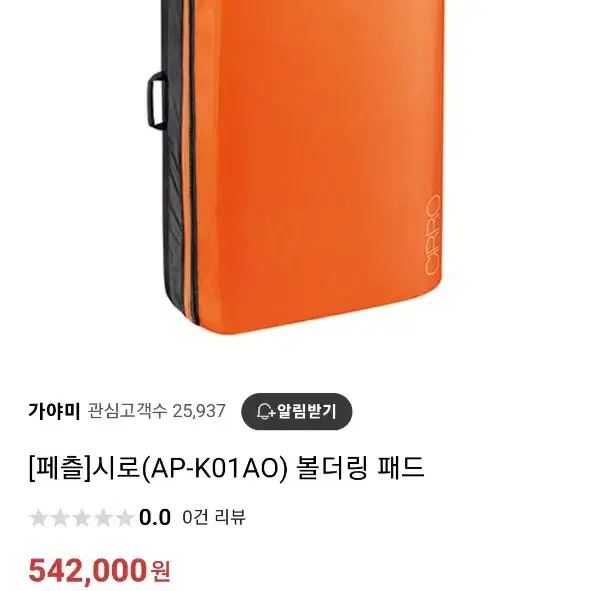Click the fifth rating star
The height and width of the screenshot is (591, 591).
click(124, 518)
